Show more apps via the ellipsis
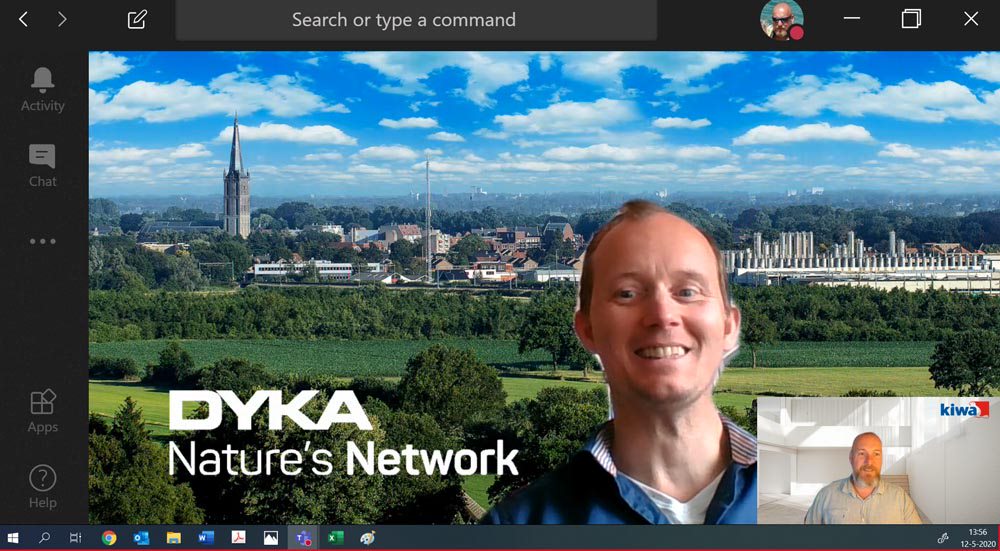The image size is (1000, 551). [43, 241]
